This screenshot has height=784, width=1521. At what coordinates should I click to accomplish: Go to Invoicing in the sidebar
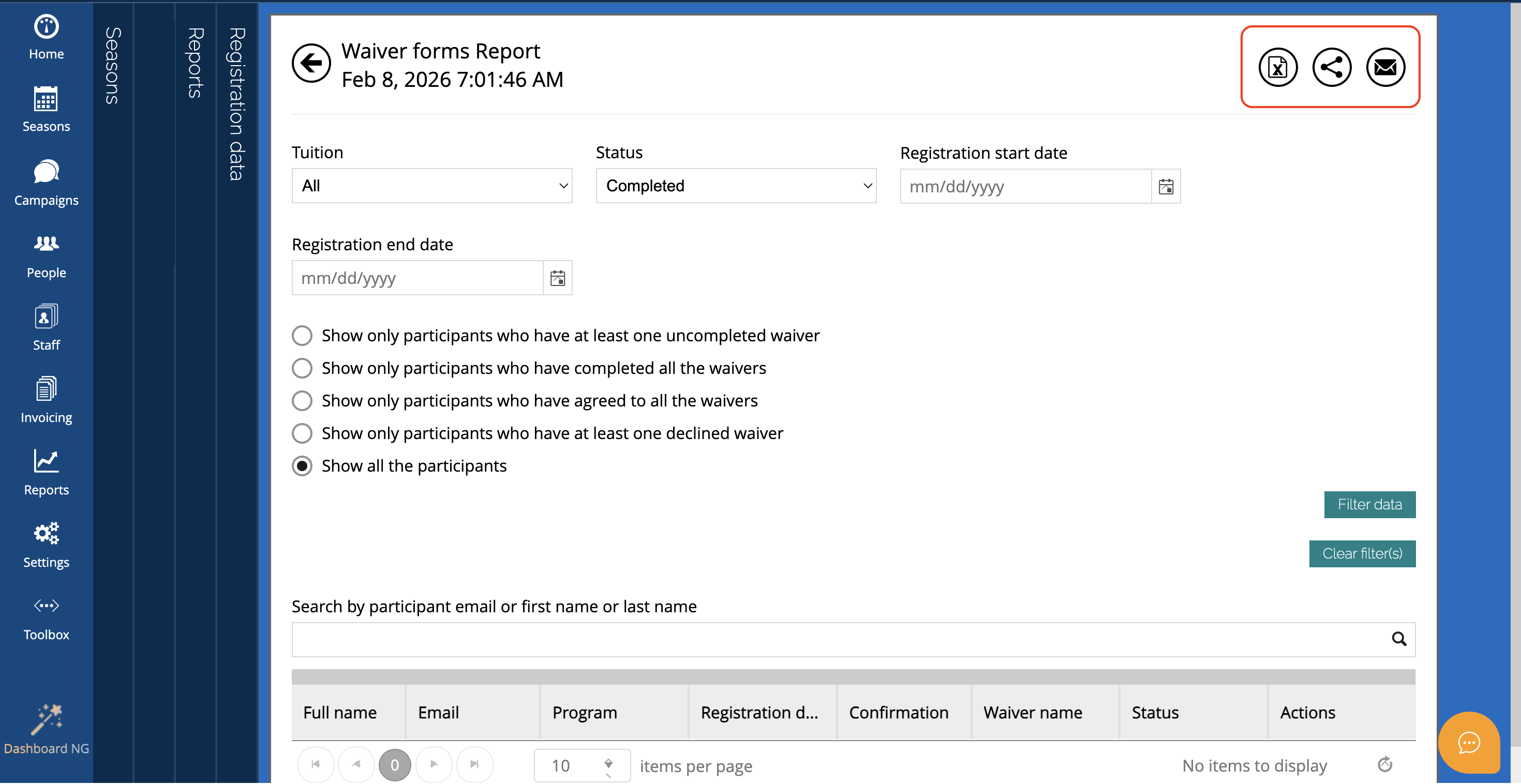[x=46, y=400]
